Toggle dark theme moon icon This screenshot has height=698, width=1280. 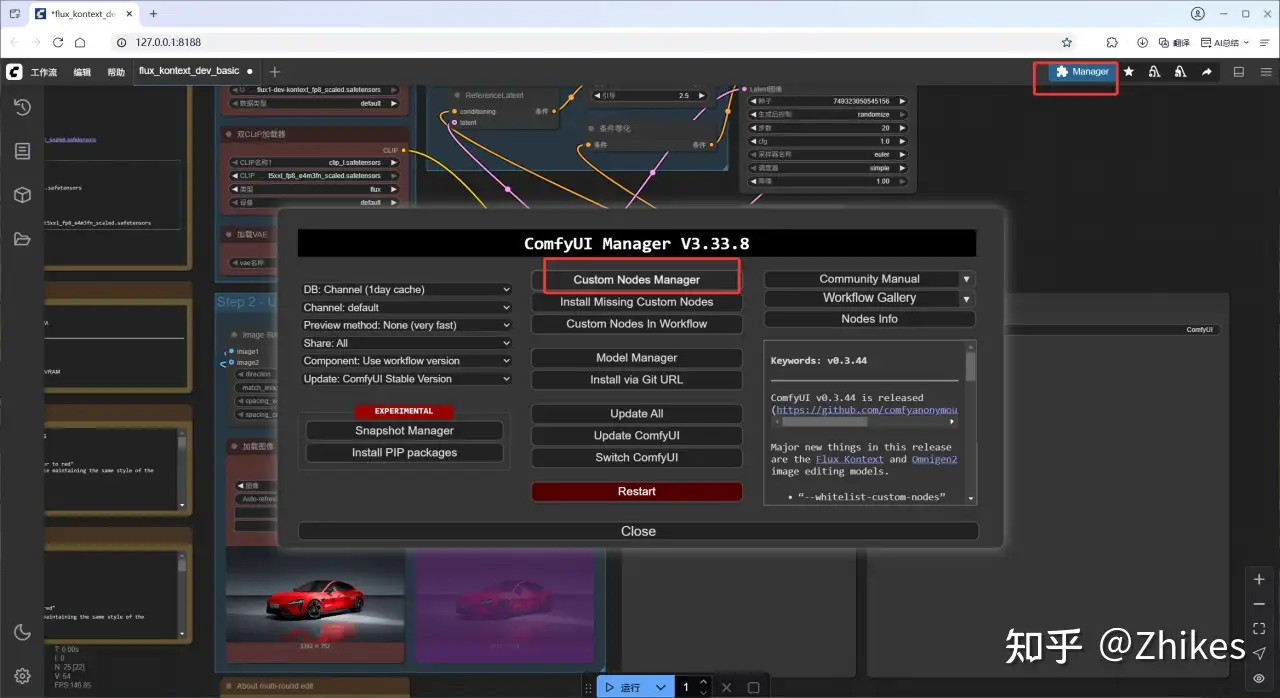coord(22,632)
